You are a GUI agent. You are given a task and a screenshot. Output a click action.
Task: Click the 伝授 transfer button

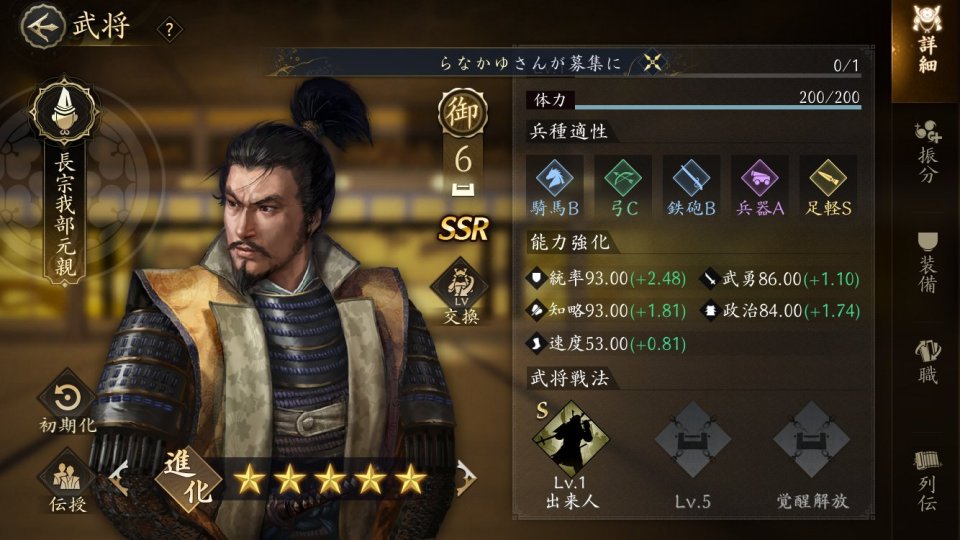click(x=67, y=481)
